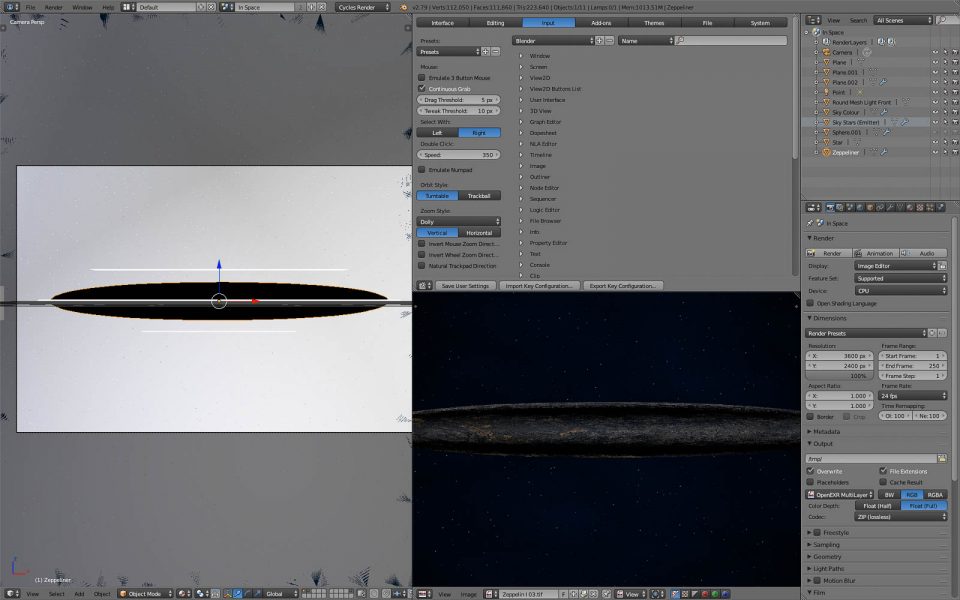The width and height of the screenshot is (960, 600).
Task: Click the Camera object icon in outliner
Action: [827, 52]
